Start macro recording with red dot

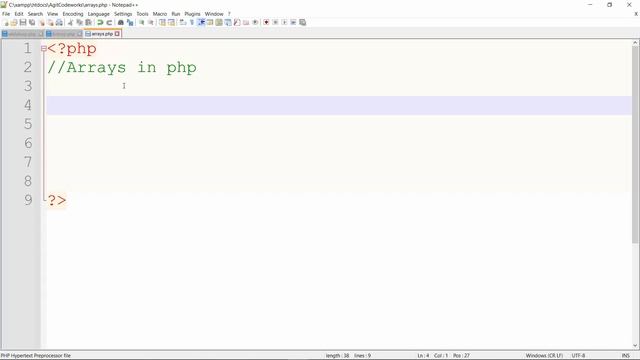266,22
